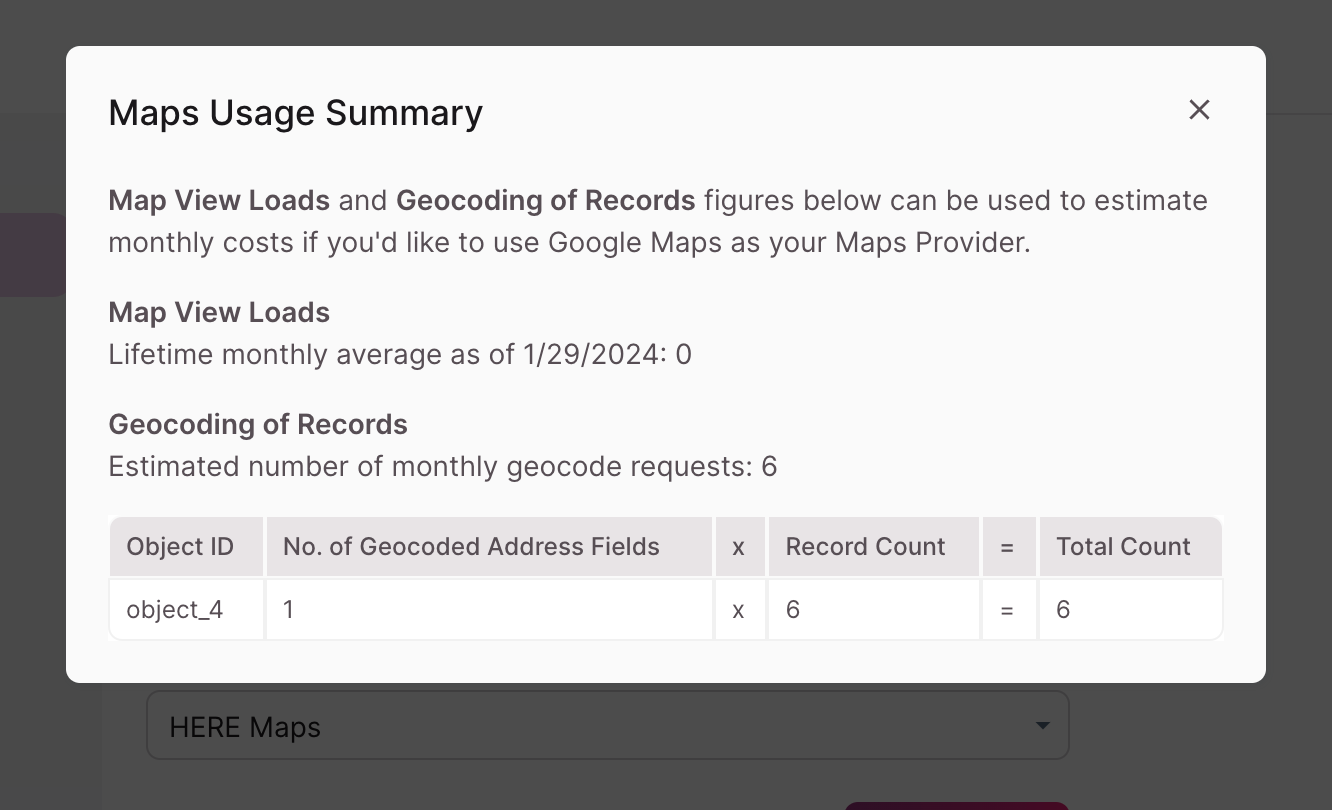The image size is (1332, 810).
Task: Click the estimated monthly geocode requests line
Action: pyautogui.click(x=442, y=467)
